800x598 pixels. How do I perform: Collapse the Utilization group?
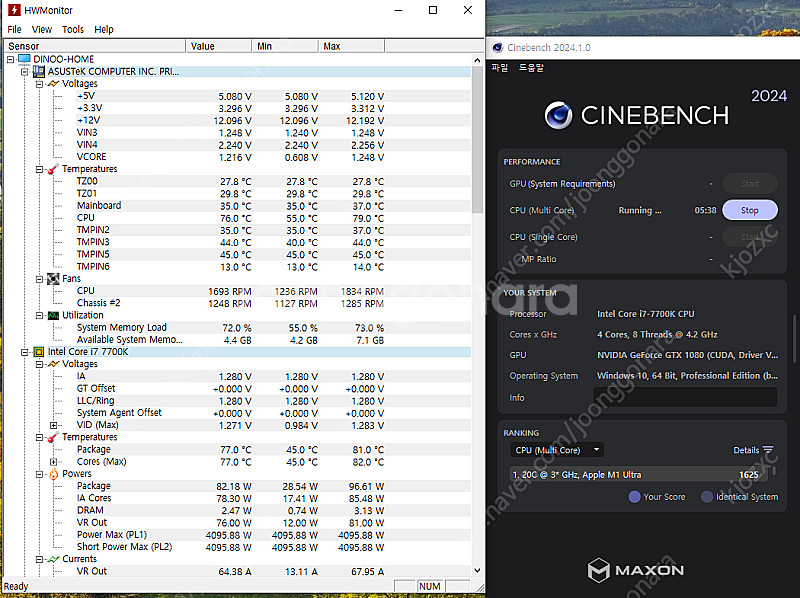click(x=39, y=315)
